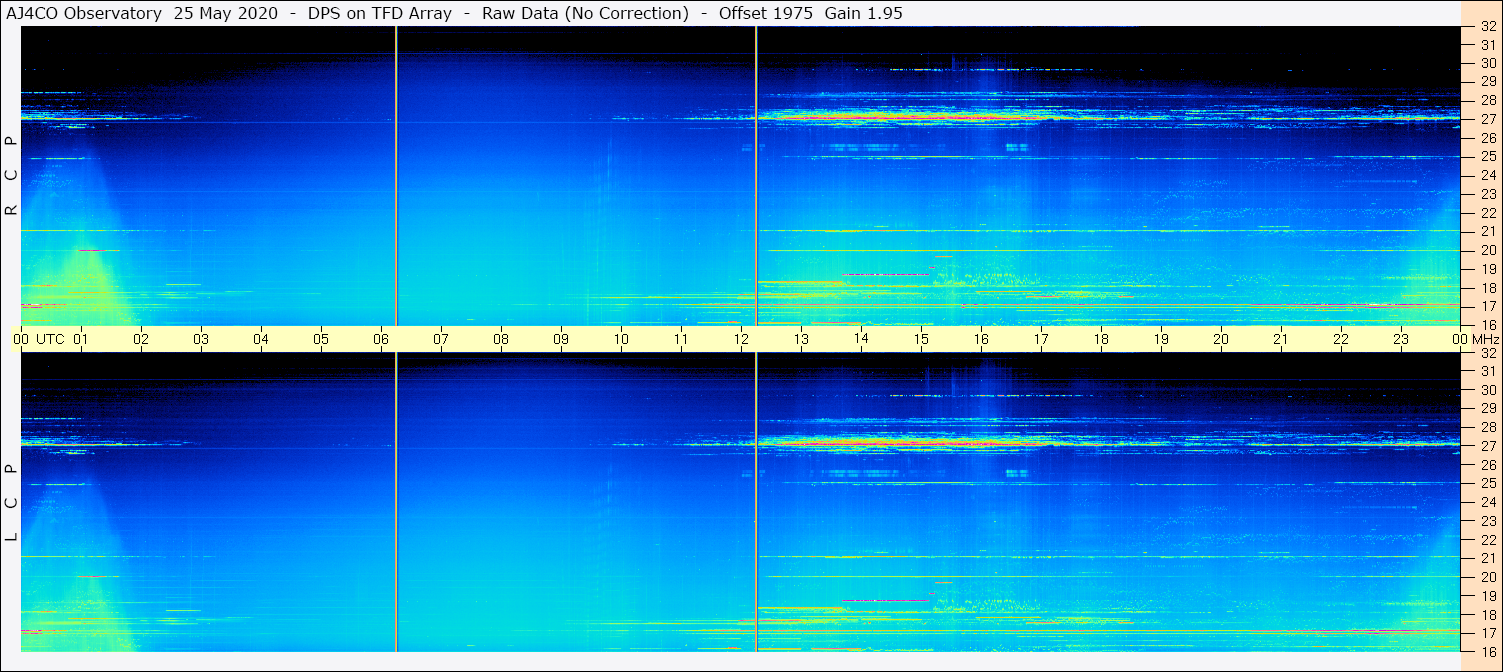Viewport: 1503px width, 672px height.
Task: Click hour '06' on the UTC time axis
Action: click(x=381, y=339)
